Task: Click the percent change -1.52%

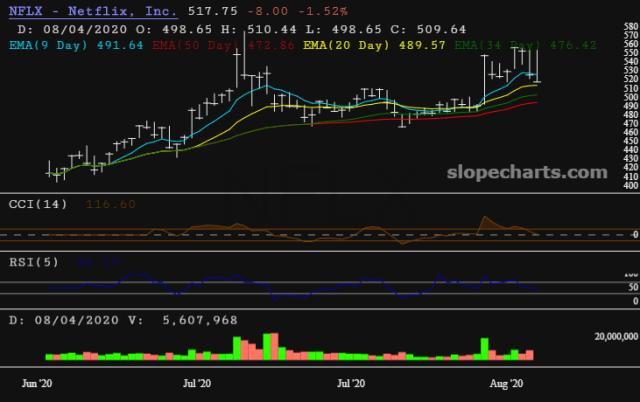Action: point(323,11)
